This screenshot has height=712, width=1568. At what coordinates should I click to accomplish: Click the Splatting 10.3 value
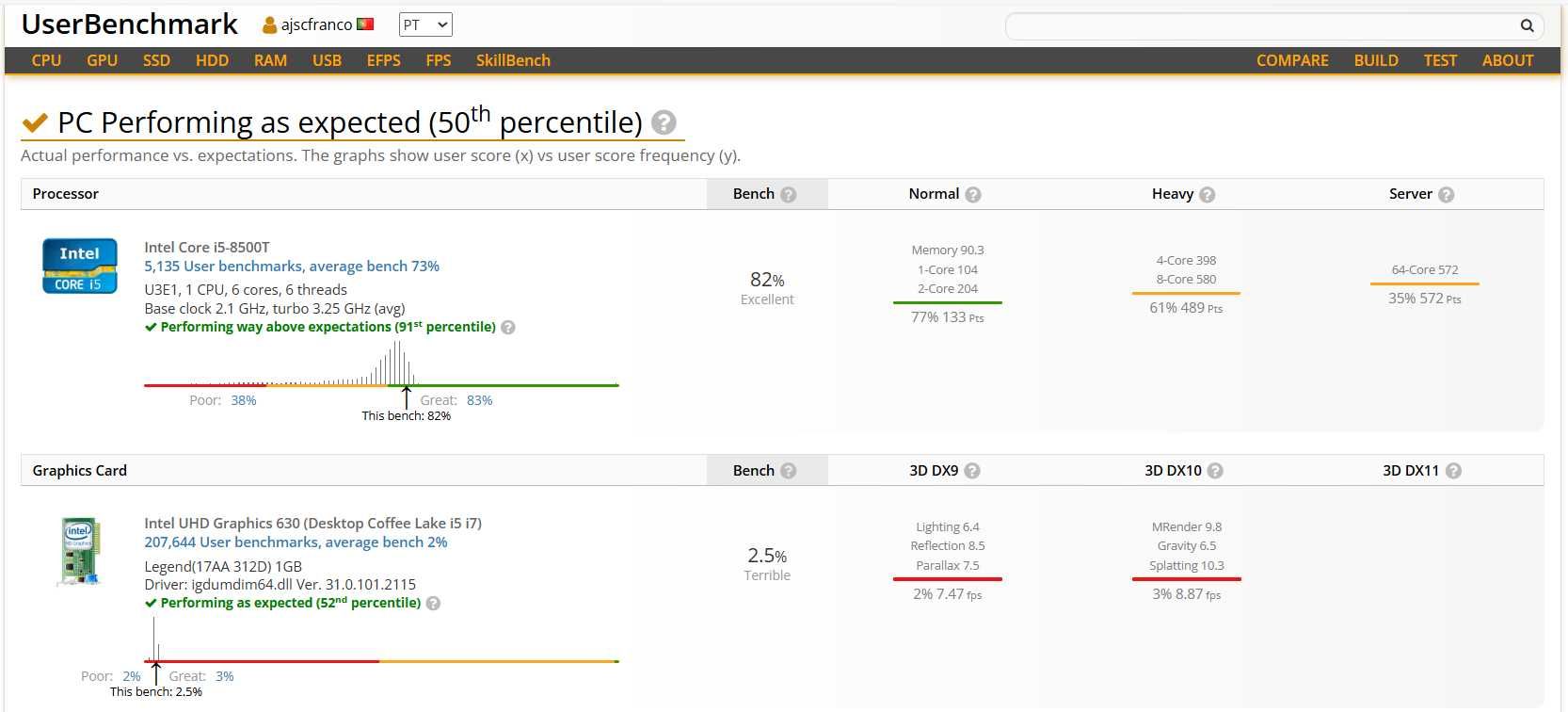[x=1186, y=566]
